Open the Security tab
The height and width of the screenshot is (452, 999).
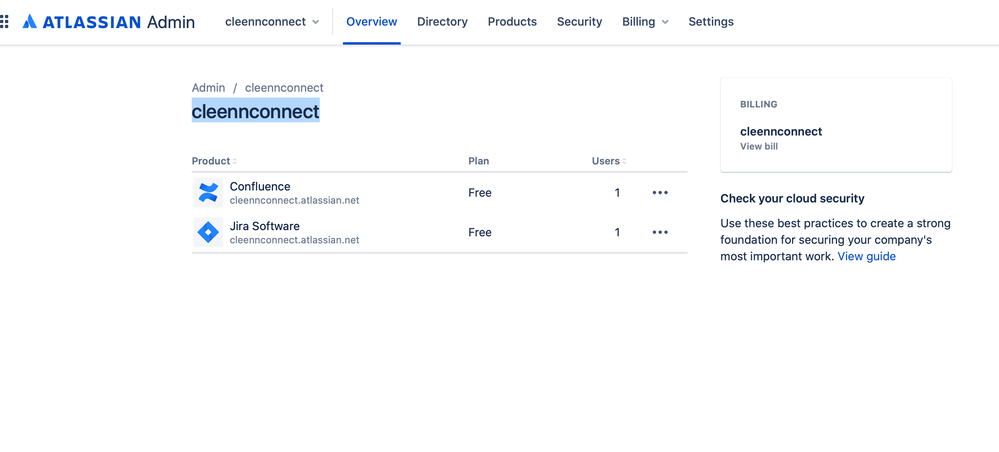(580, 21)
